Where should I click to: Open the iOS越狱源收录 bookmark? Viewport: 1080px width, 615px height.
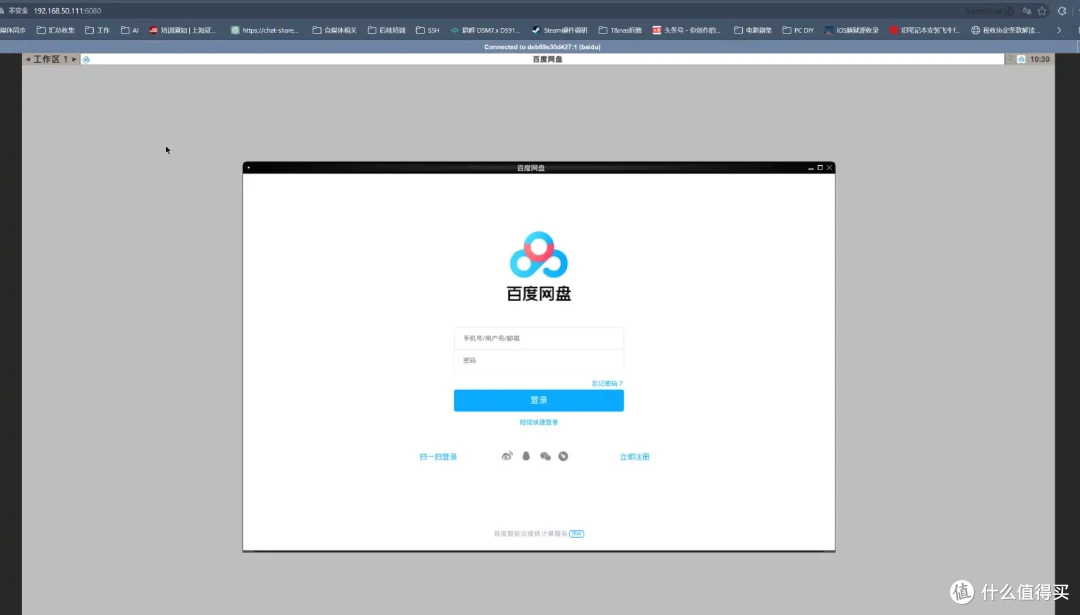851,30
